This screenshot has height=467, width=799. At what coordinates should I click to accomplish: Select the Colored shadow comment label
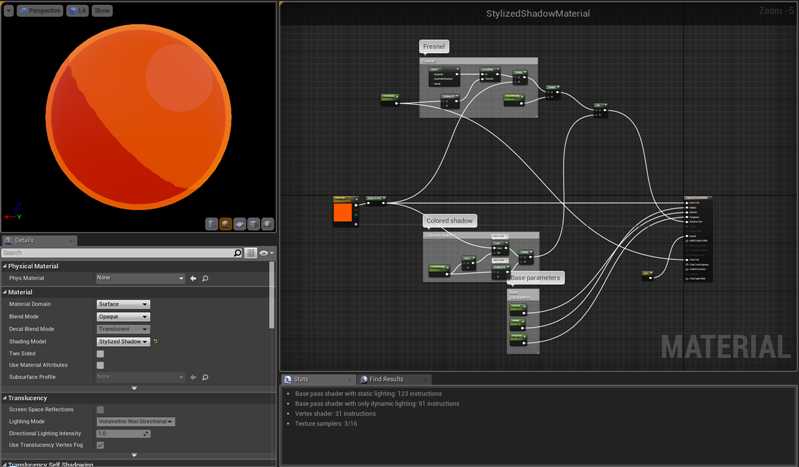click(449, 221)
